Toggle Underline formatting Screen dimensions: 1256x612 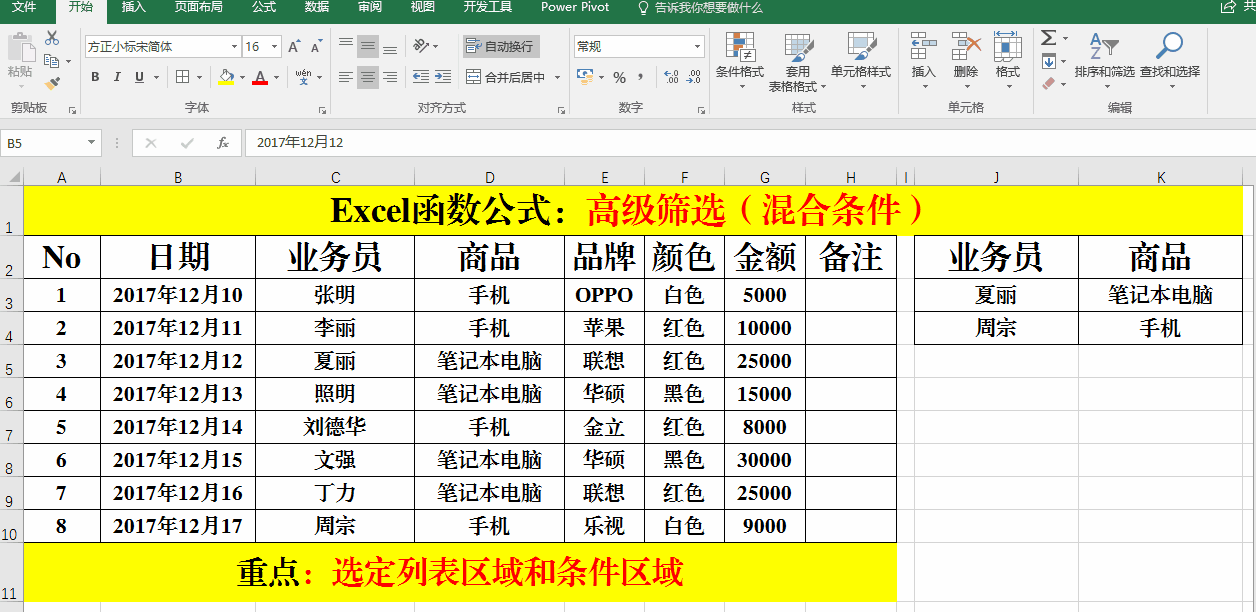click(137, 77)
